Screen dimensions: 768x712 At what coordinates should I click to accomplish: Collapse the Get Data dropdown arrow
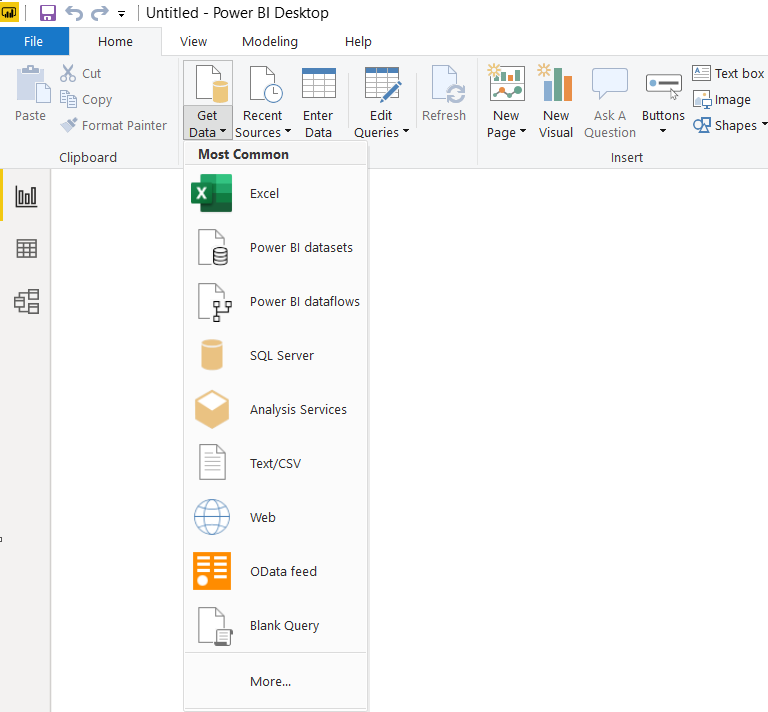point(223,132)
